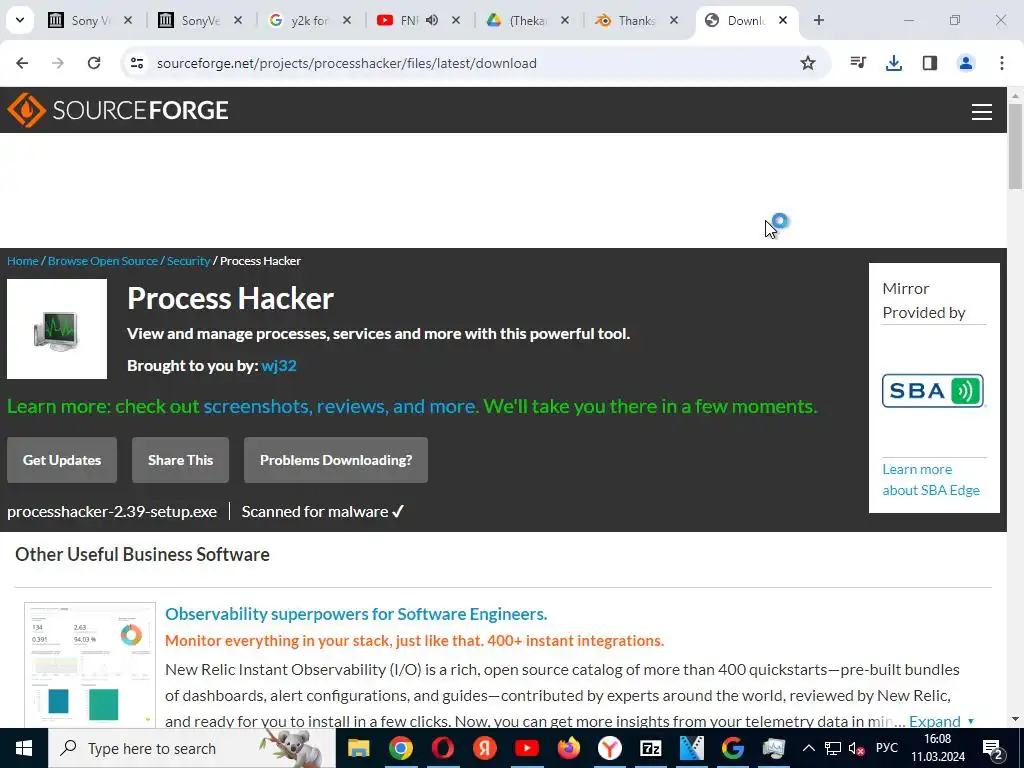Click the Process Hacker project icon
Screen dimensions: 1024x768
57,329
